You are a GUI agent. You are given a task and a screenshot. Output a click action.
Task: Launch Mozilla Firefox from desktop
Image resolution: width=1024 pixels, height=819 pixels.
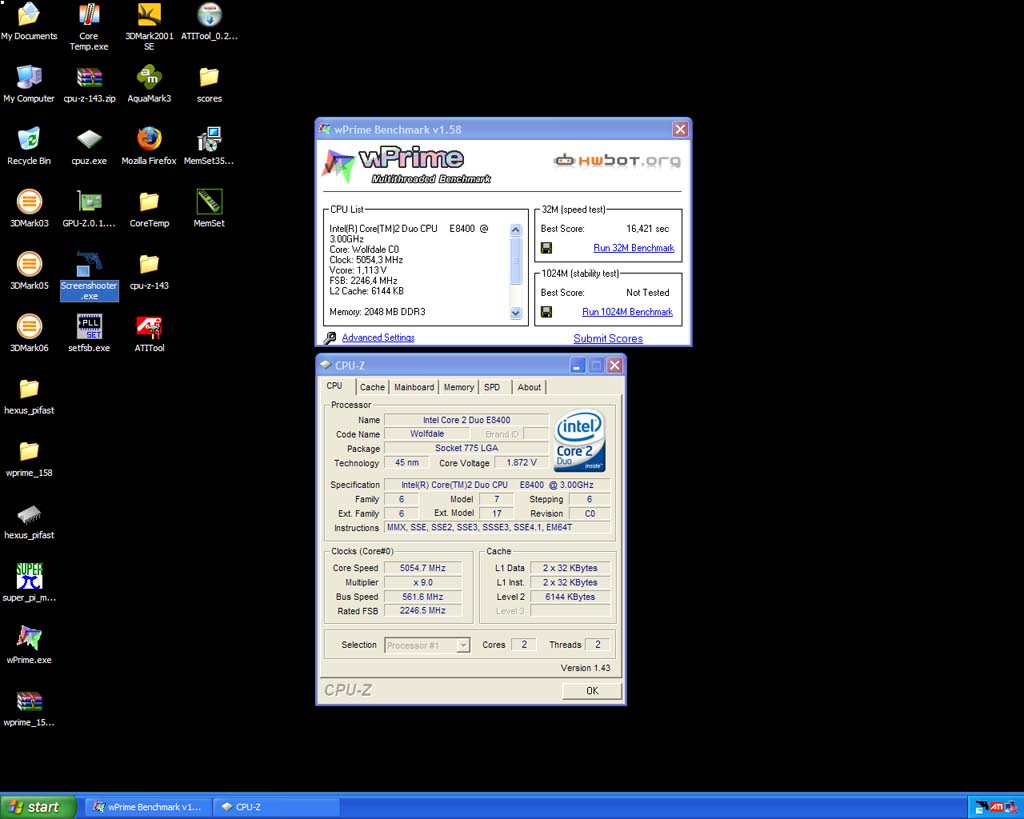(x=149, y=147)
